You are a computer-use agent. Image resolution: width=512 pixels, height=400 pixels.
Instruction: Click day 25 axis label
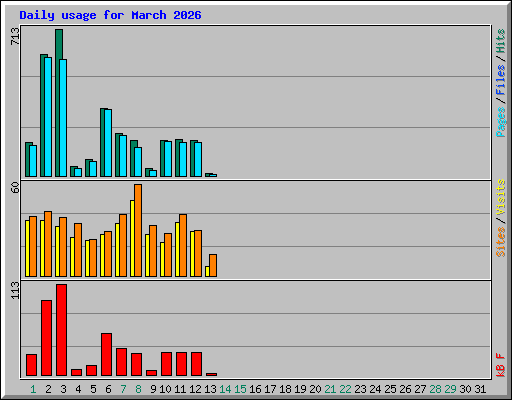(x=390, y=389)
